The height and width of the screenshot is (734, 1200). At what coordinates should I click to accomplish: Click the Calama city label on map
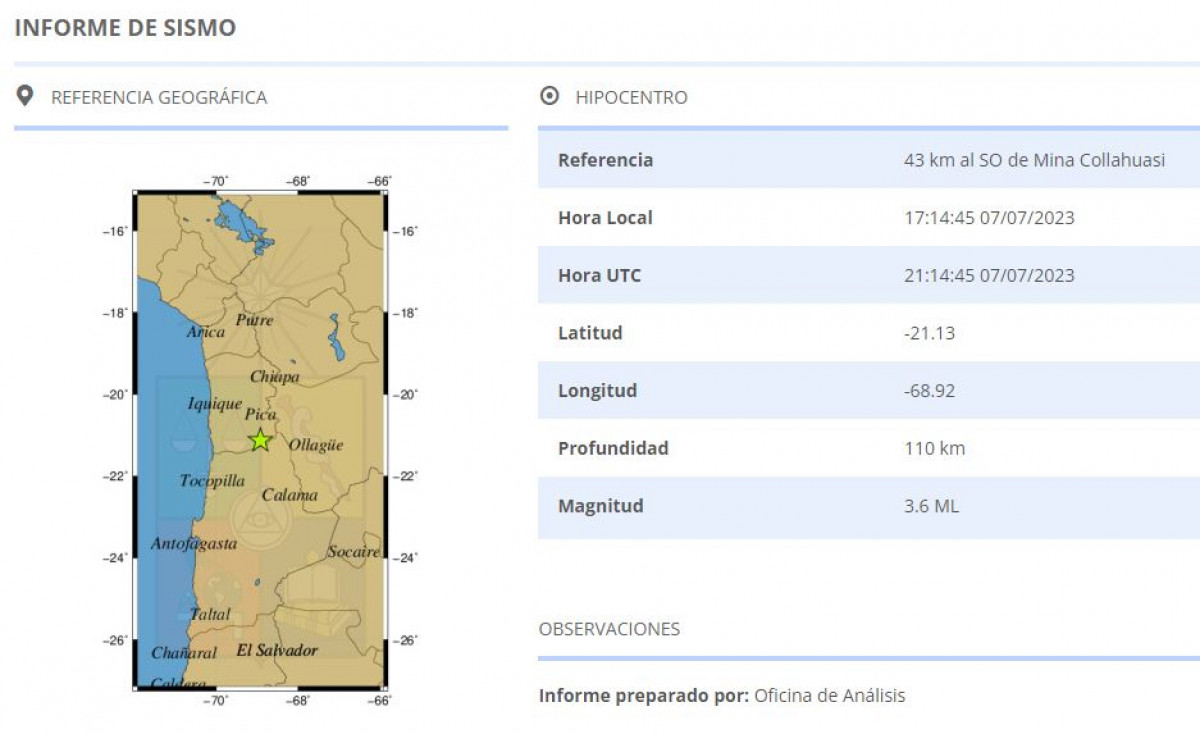pos(290,495)
